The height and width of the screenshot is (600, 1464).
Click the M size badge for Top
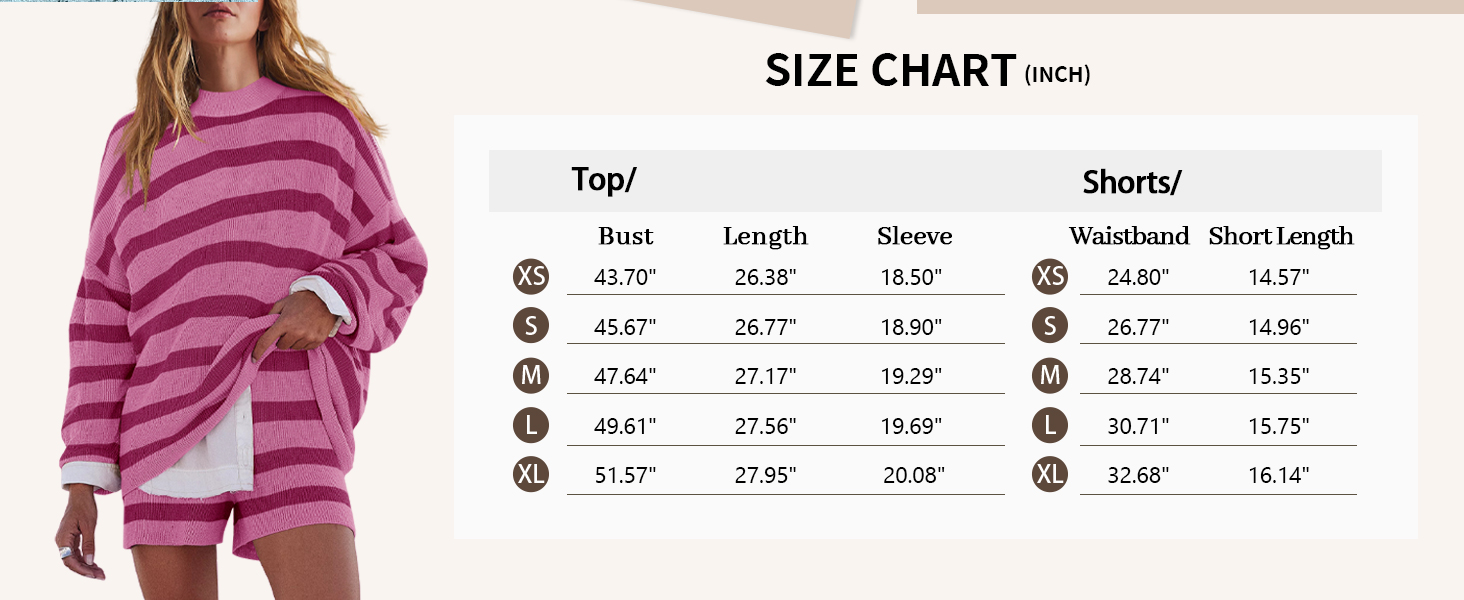click(531, 376)
